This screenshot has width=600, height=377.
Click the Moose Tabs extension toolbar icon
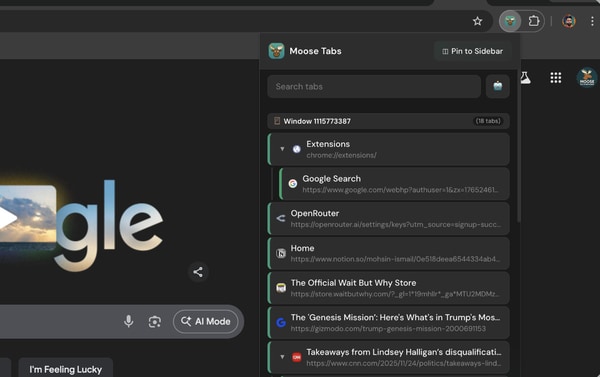click(x=510, y=21)
